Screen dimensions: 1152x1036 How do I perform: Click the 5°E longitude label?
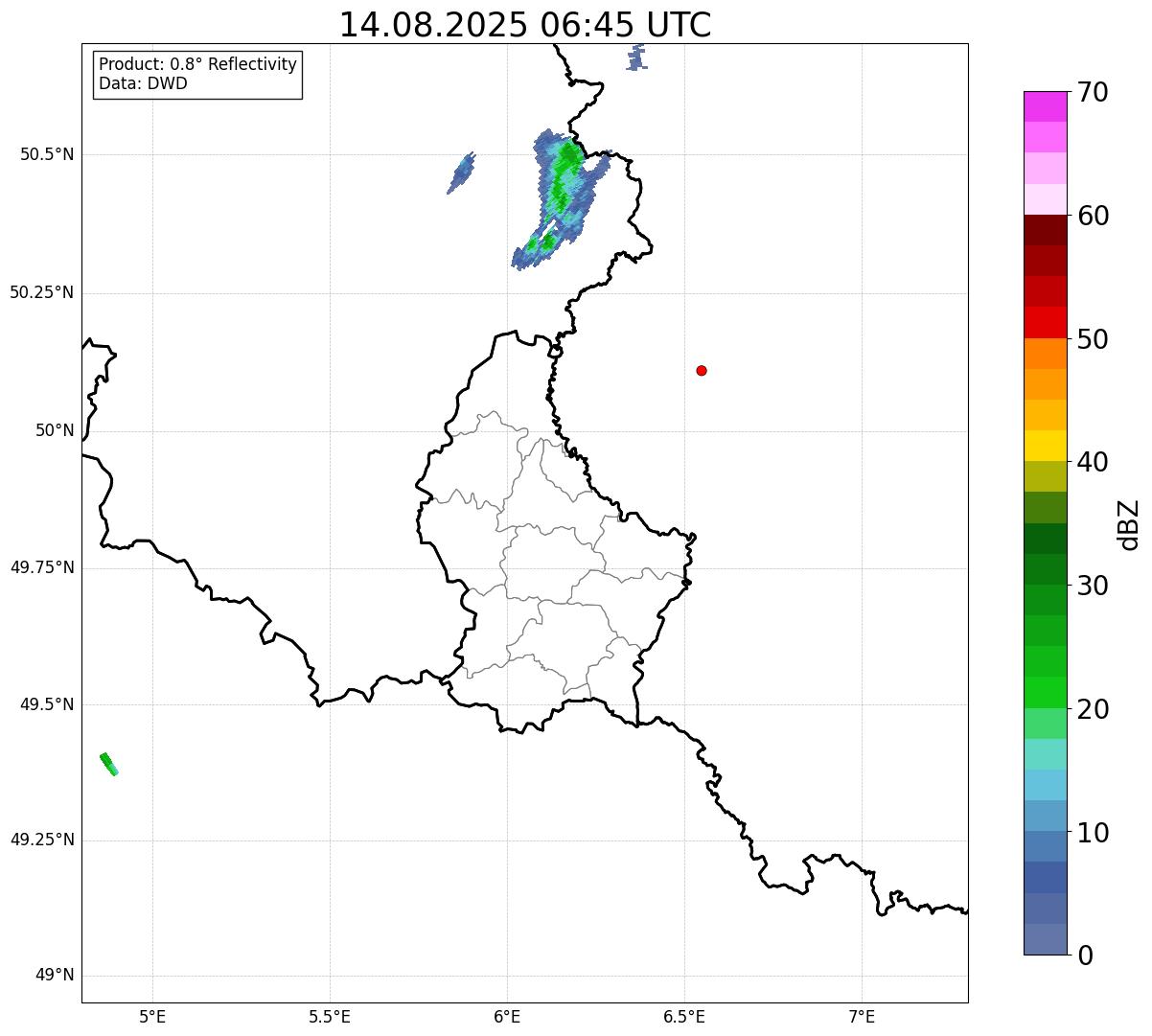153,1017
